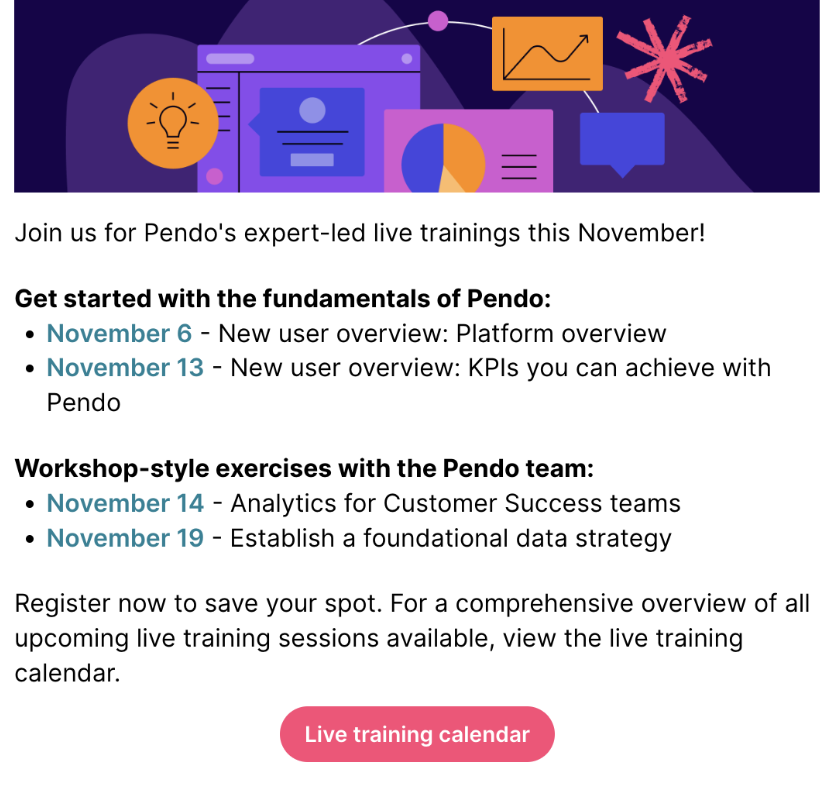Click the 'Get started with the fundamentals' heading
824x796 pixels.
click(283, 298)
